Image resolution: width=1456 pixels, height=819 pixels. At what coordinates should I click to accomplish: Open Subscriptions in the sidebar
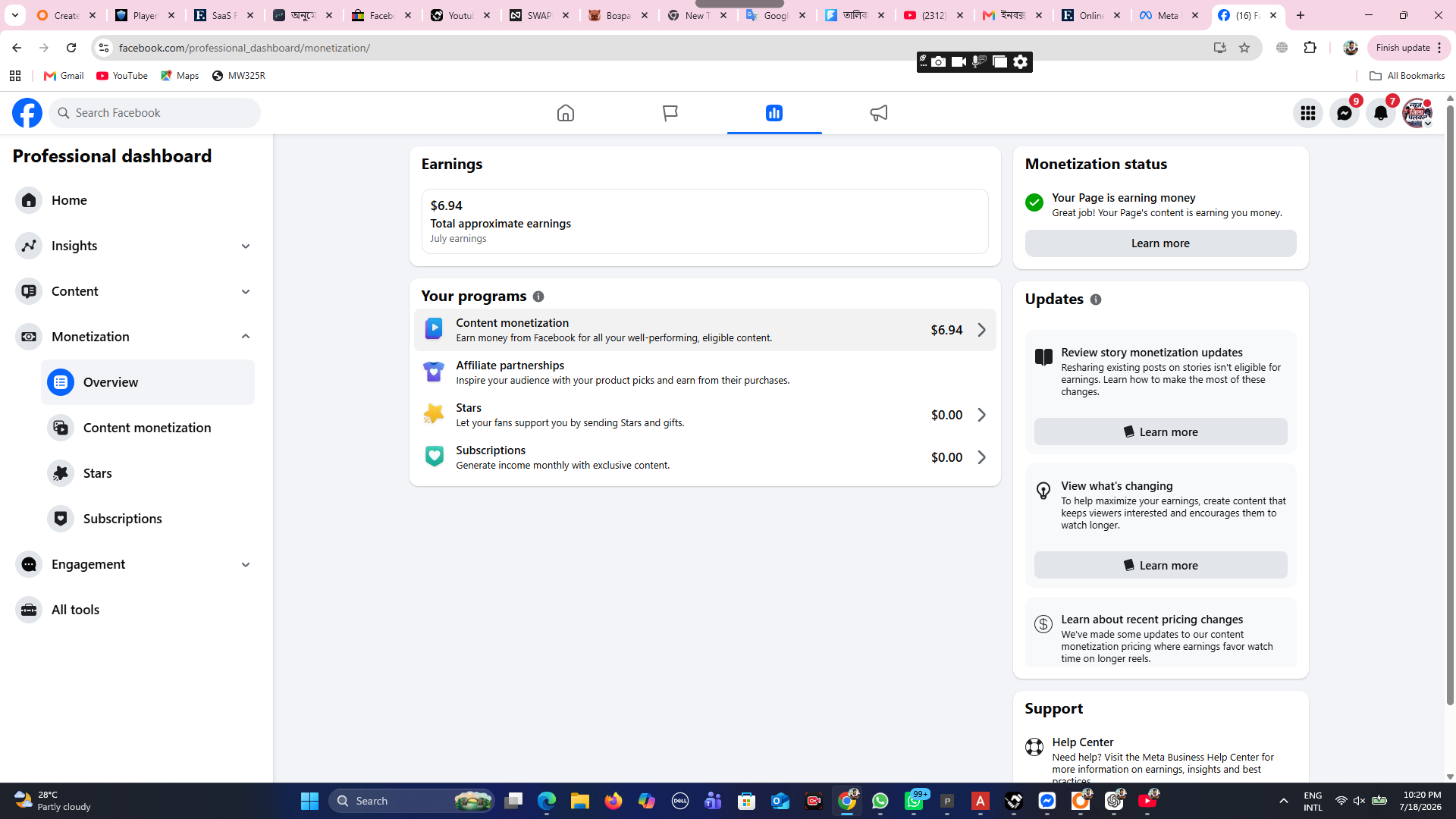(x=148, y=519)
